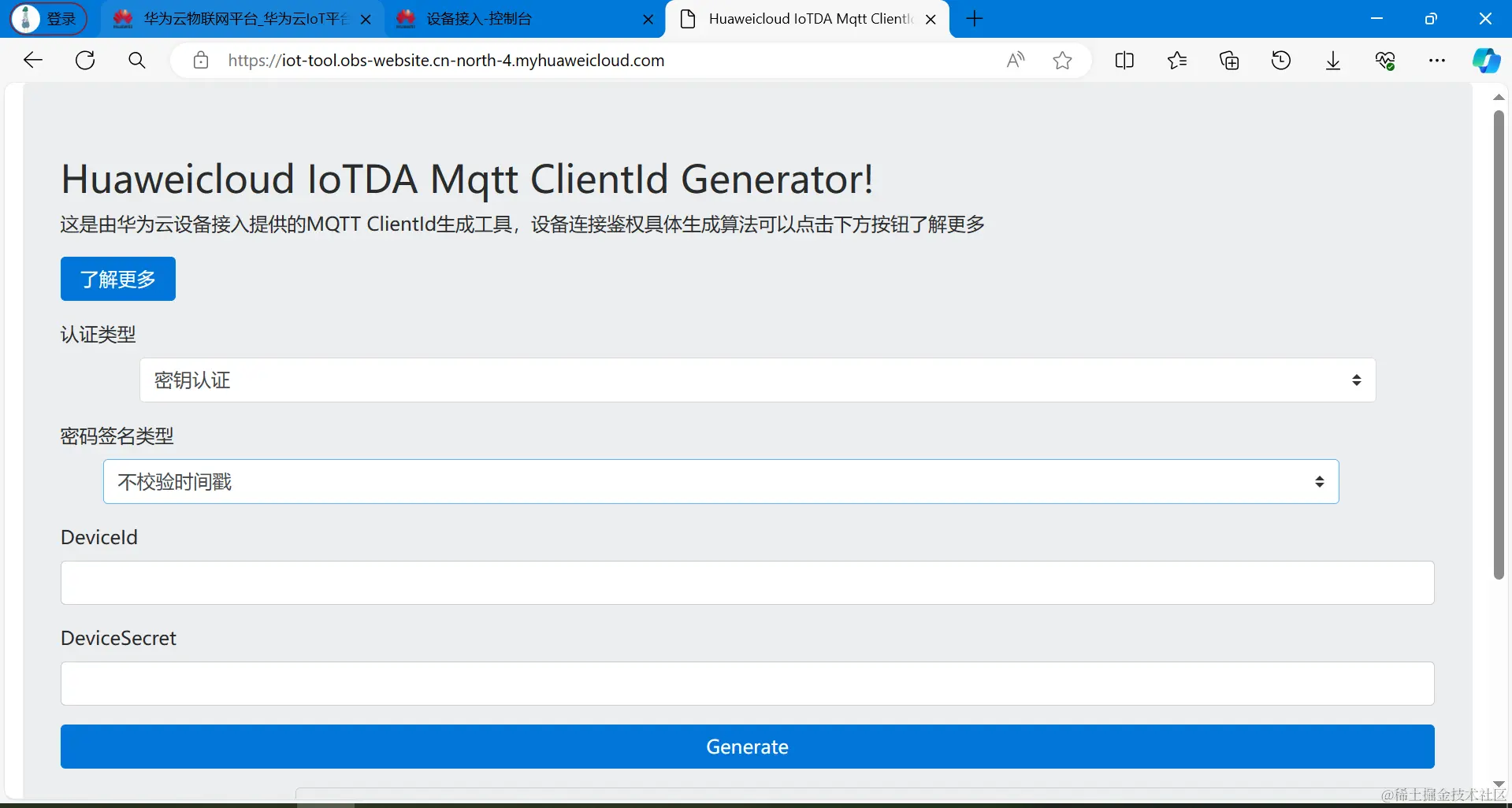Restore down the browser window
The height and width of the screenshot is (808, 1512).
[x=1431, y=19]
